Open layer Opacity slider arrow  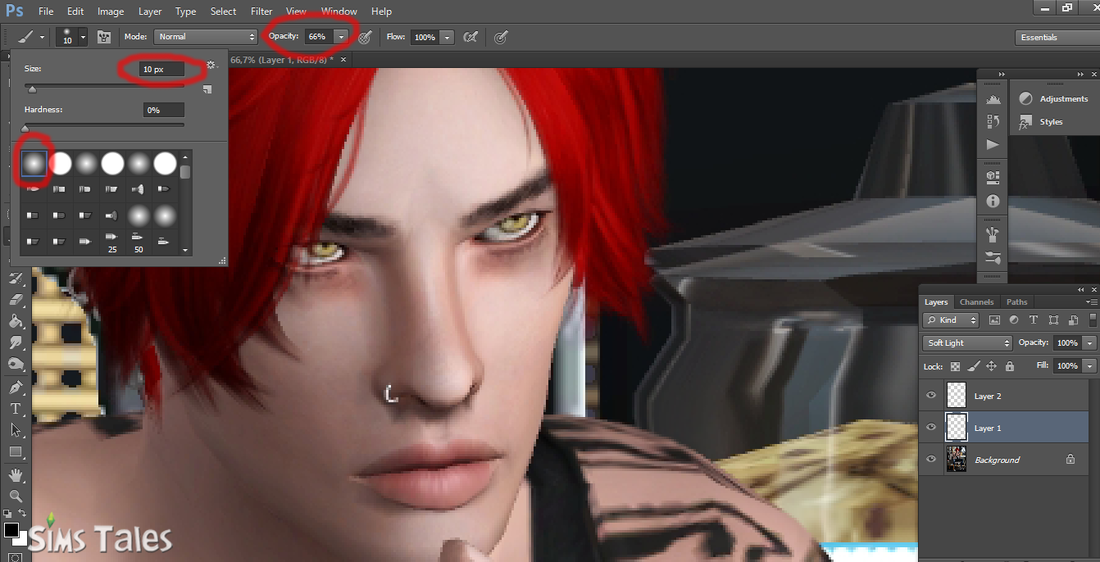click(x=1089, y=343)
